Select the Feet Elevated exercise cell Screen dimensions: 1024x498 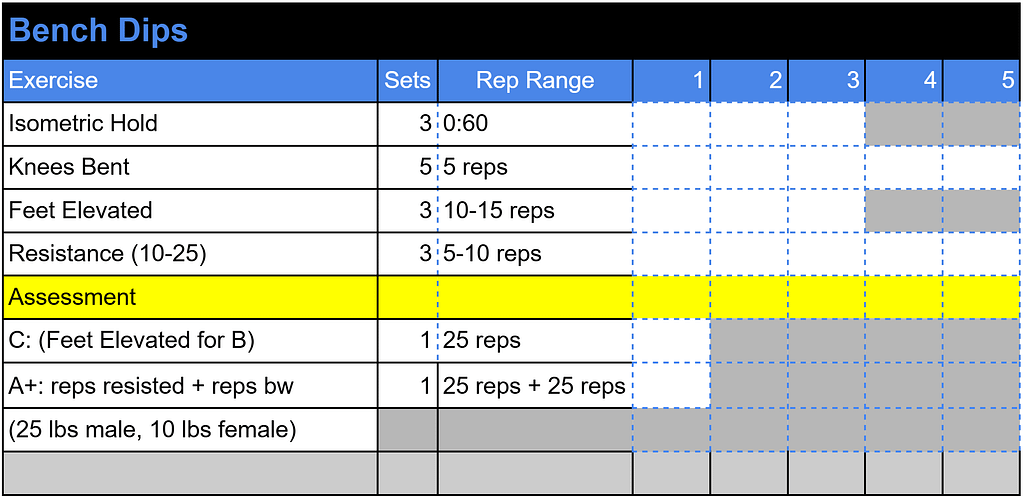point(190,210)
